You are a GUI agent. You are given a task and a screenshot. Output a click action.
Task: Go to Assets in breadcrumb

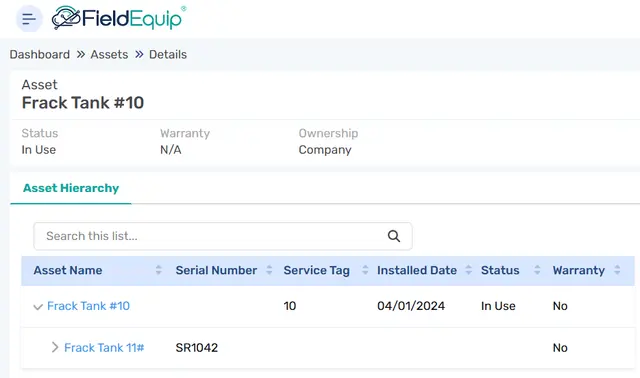click(109, 54)
